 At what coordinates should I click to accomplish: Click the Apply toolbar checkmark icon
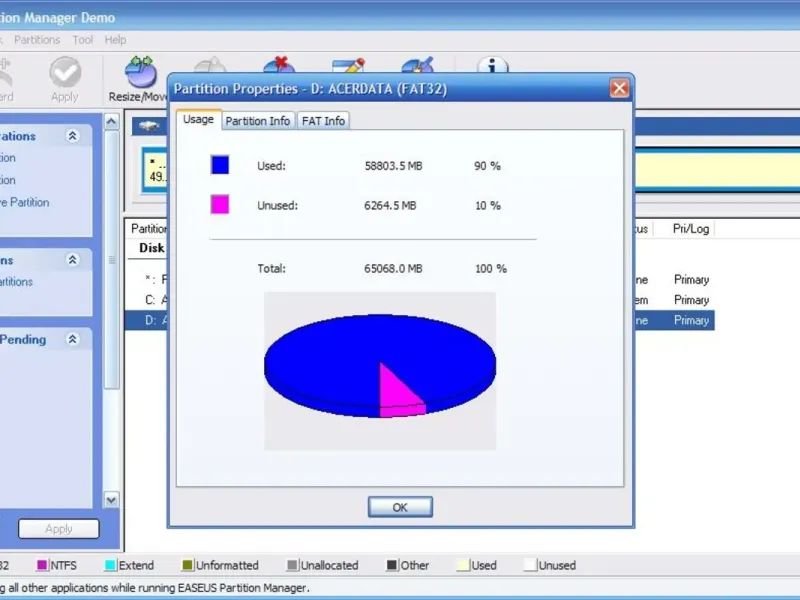click(65, 72)
